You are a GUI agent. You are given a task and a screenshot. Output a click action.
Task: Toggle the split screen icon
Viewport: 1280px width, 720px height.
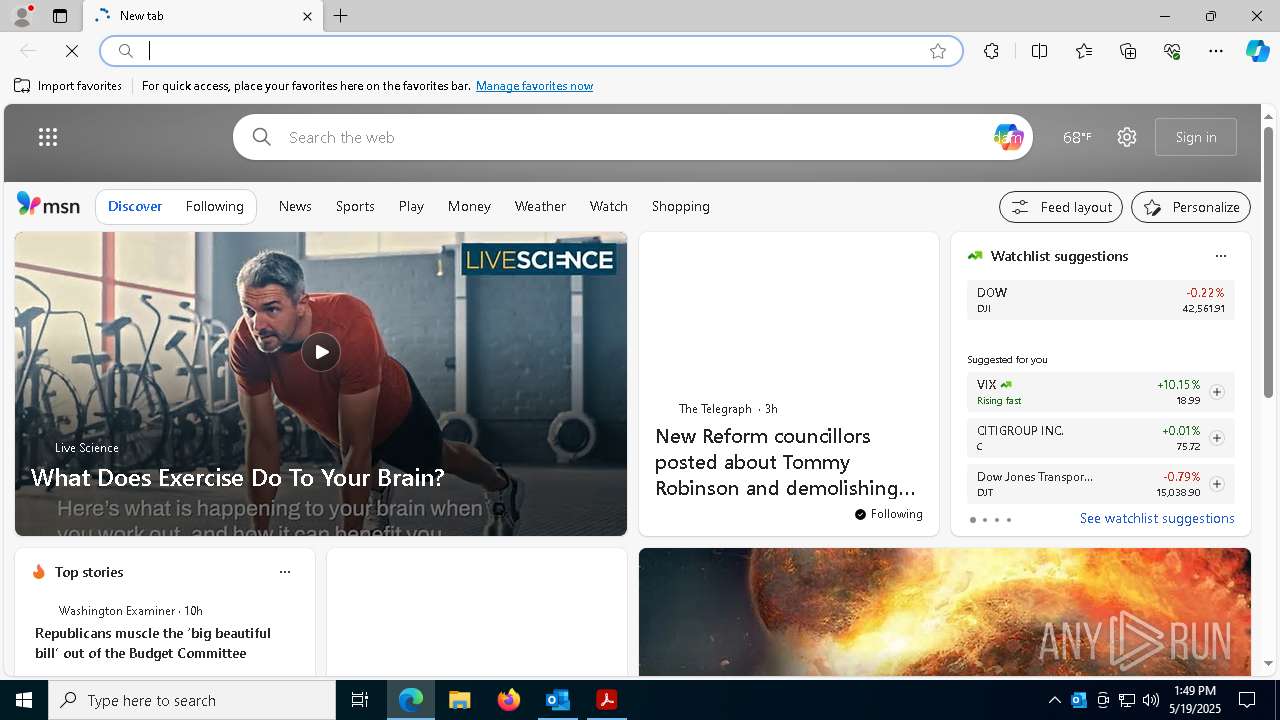[x=1039, y=51]
